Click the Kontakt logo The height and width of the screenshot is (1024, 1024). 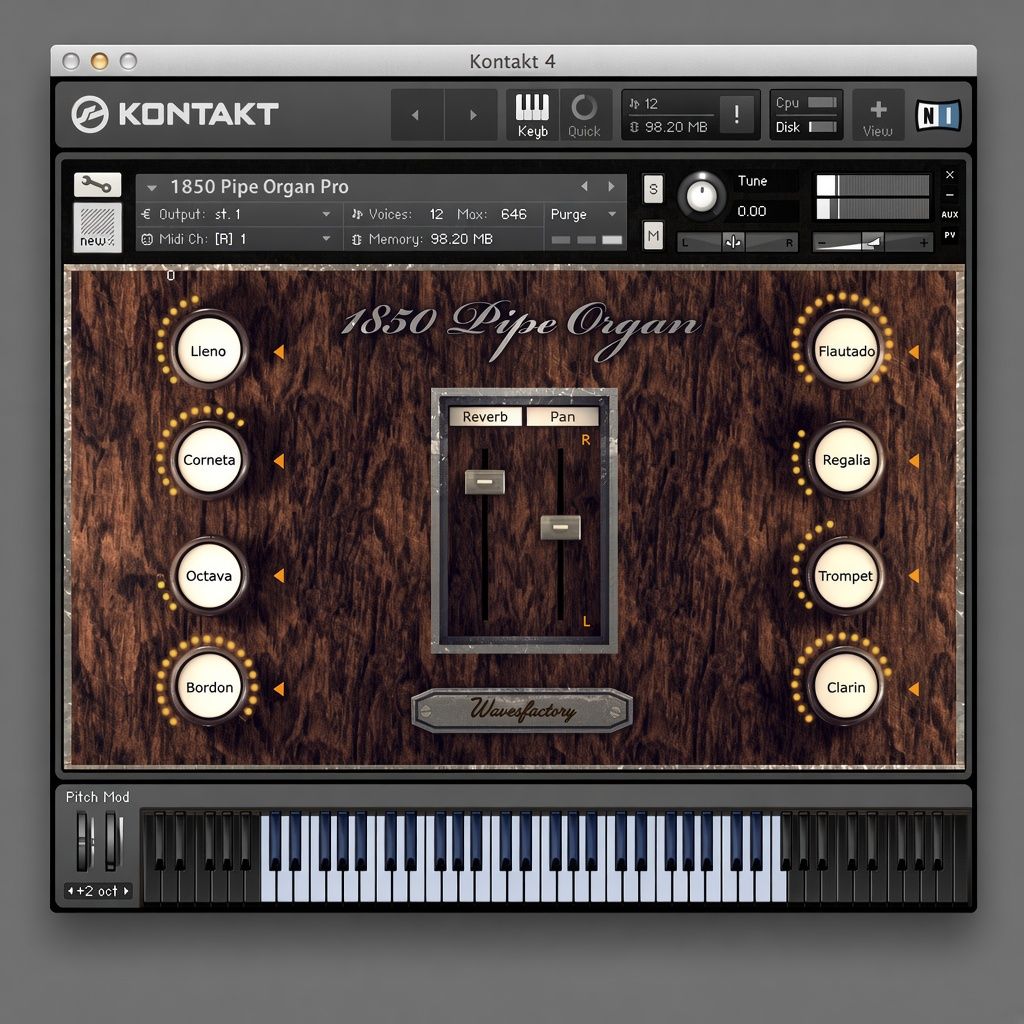(x=174, y=114)
